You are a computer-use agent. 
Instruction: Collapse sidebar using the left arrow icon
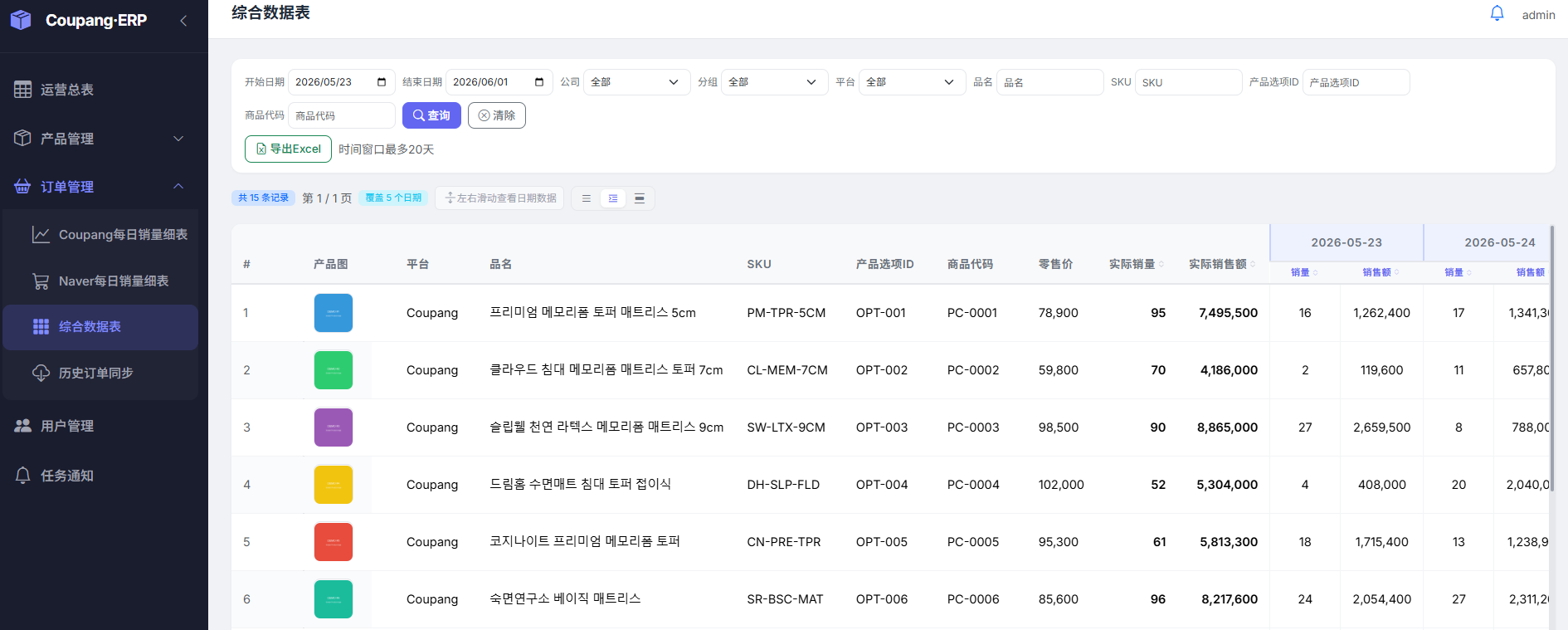(183, 21)
